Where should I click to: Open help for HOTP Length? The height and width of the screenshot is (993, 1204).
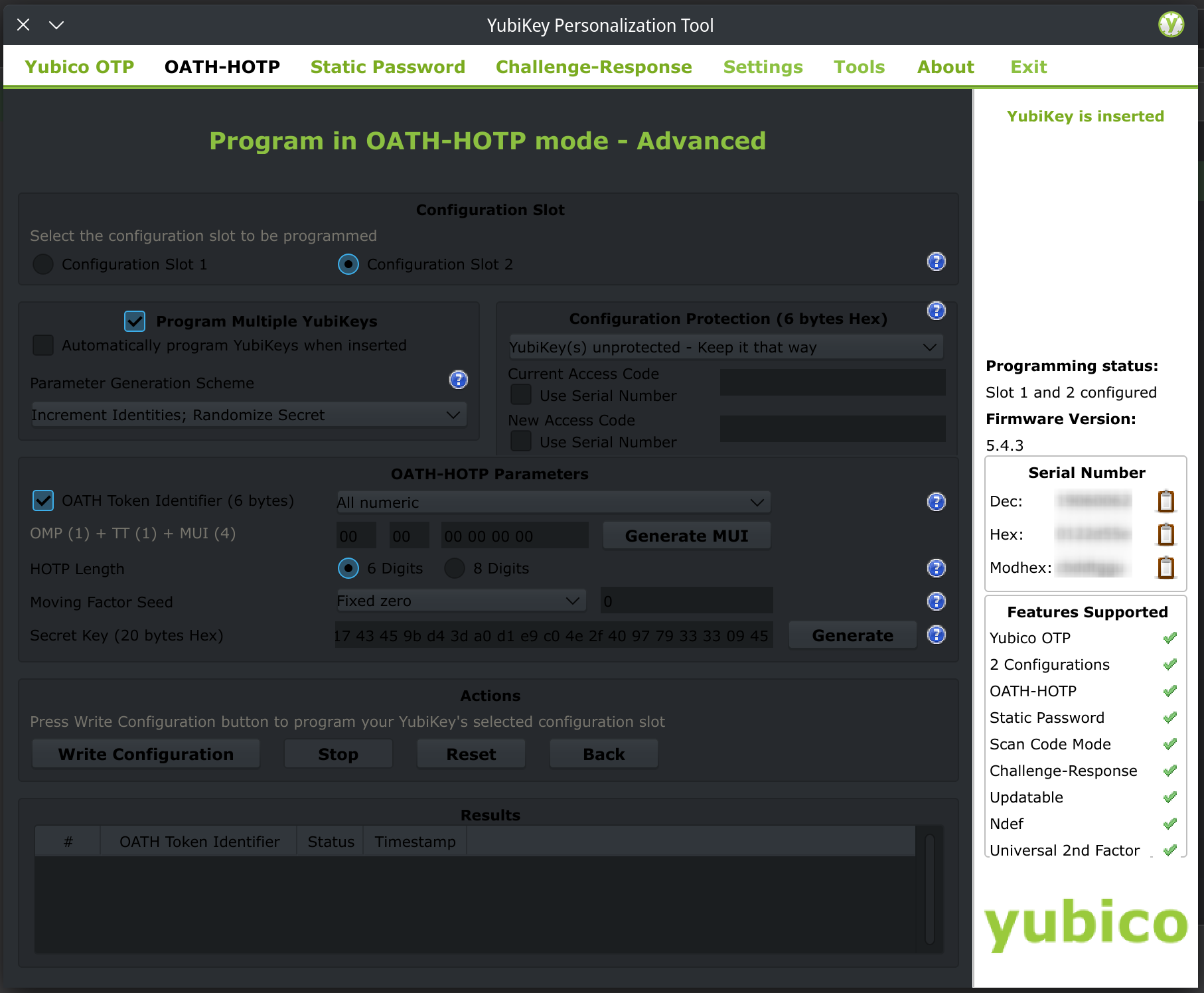coord(936,568)
